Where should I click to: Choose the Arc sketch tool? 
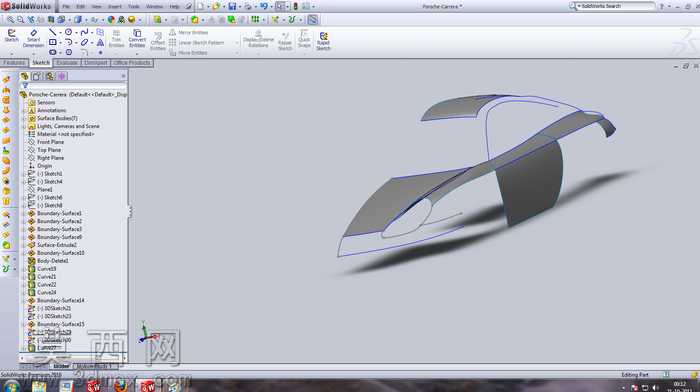pyautogui.click(x=68, y=42)
